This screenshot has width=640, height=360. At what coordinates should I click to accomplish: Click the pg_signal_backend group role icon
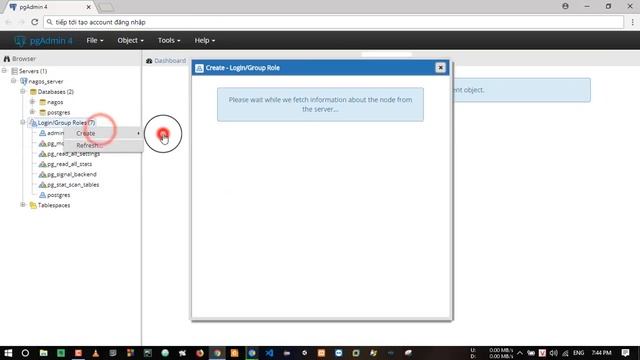[x=42, y=174]
